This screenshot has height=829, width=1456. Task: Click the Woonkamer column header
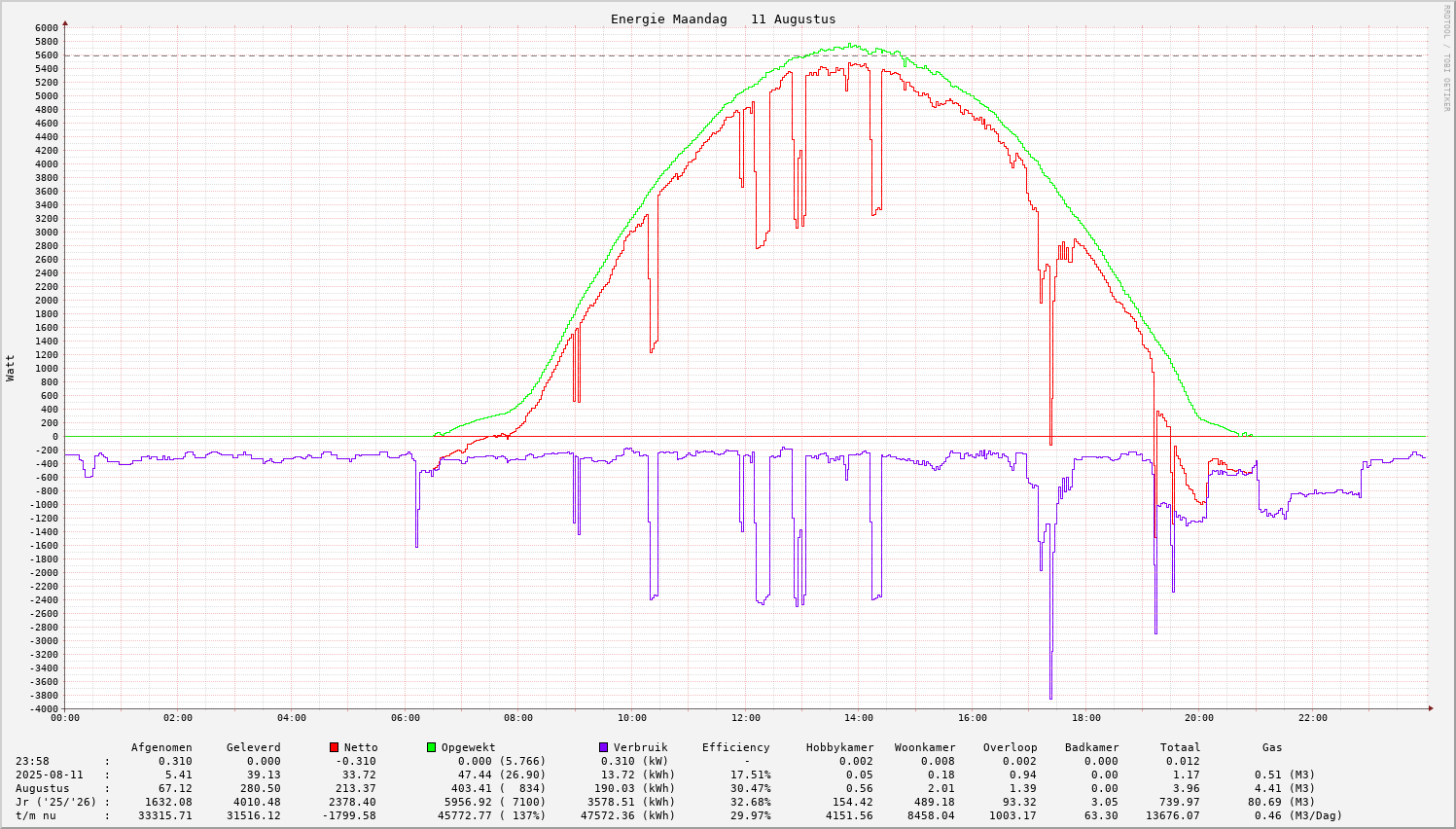coord(925,747)
